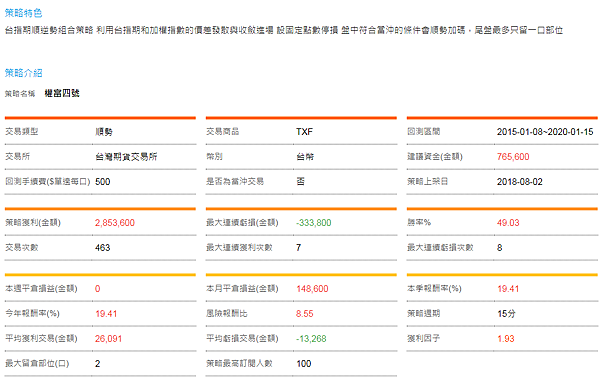
Task: Click the 勝率% label
Action: click(x=419, y=222)
